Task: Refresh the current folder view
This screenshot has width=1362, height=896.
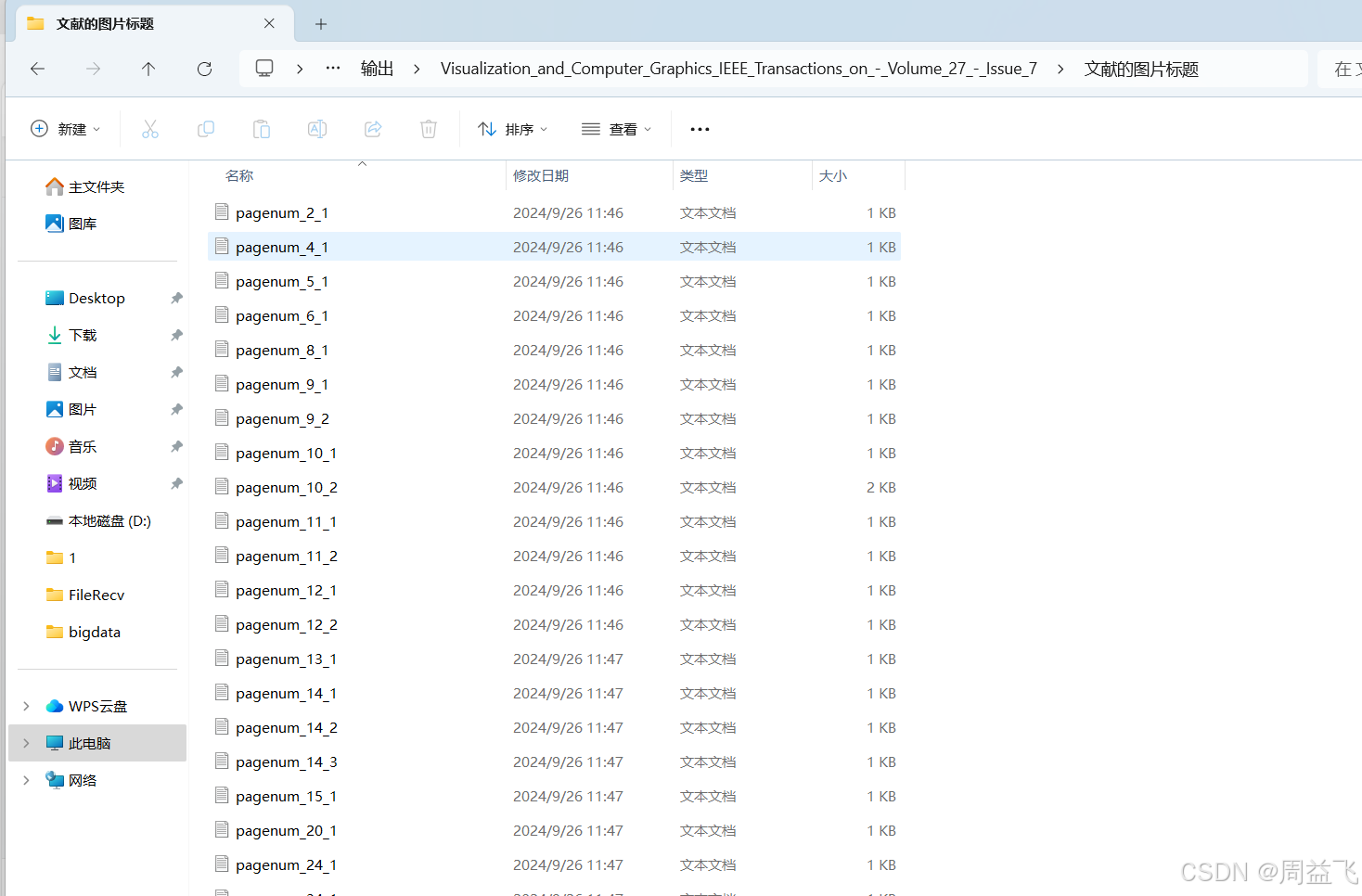Action: pyautogui.click(x=204, y=69)
